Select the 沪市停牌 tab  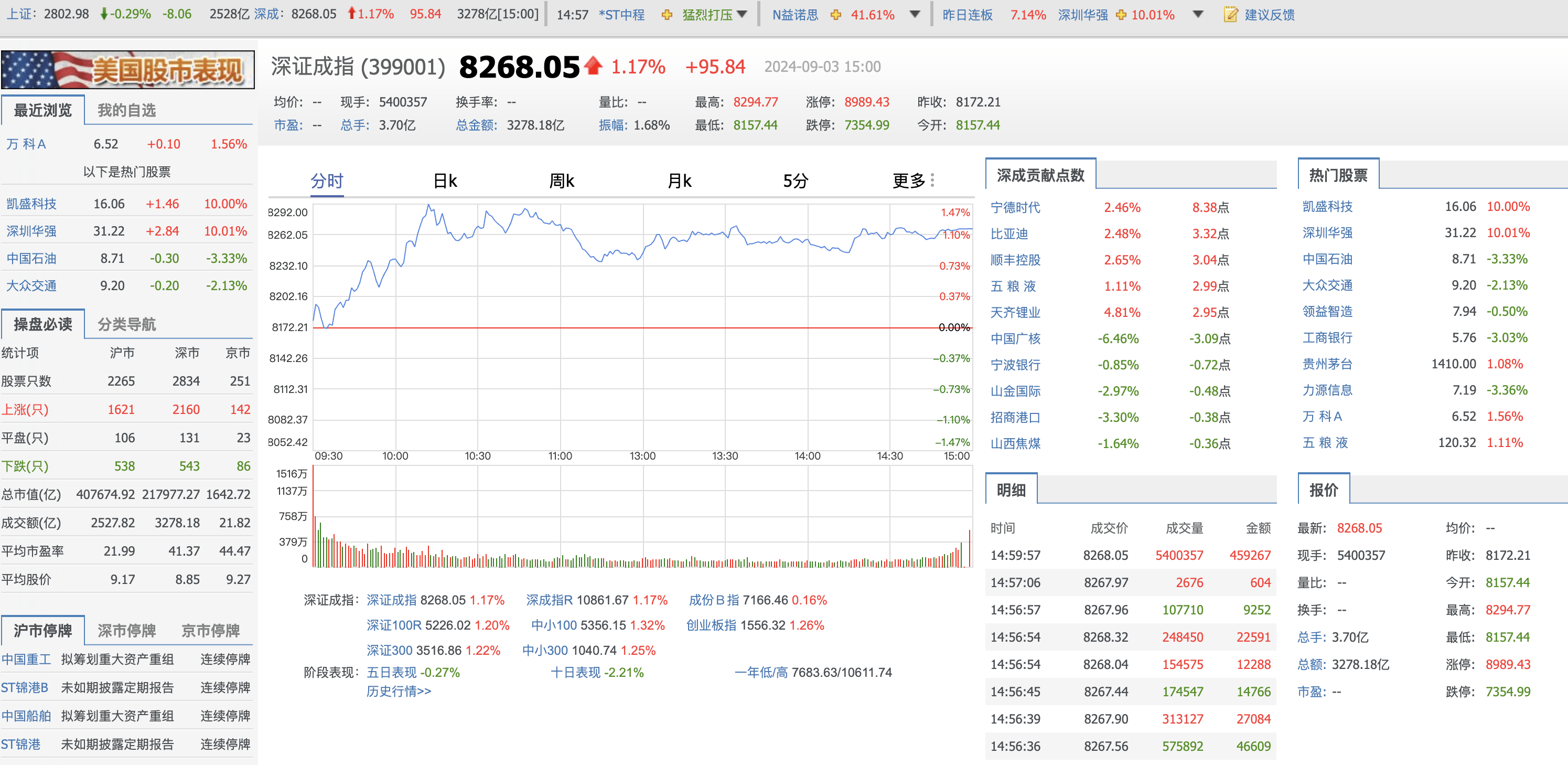pos(42,630)
